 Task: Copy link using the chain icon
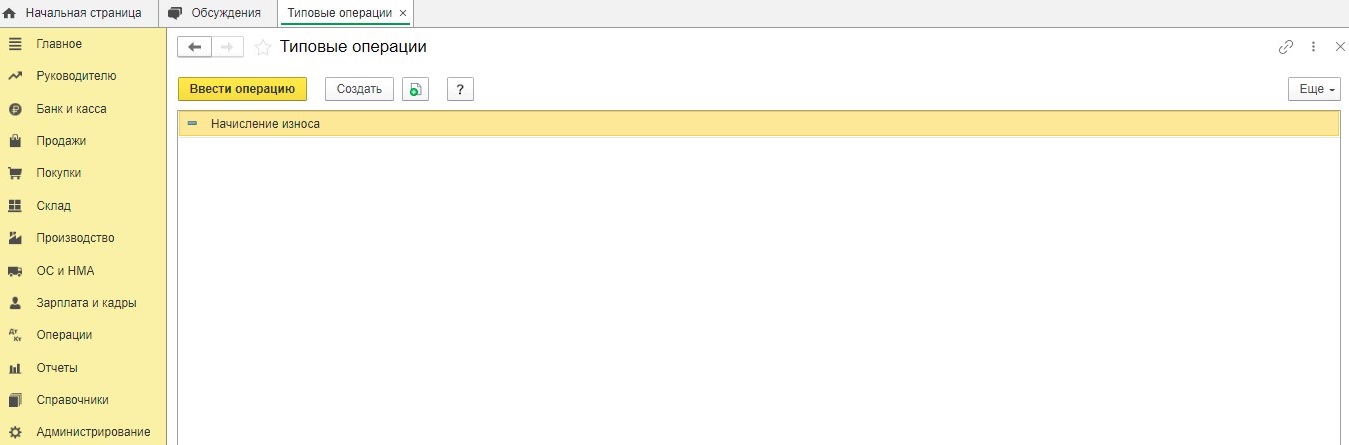tap(1286, 47)
